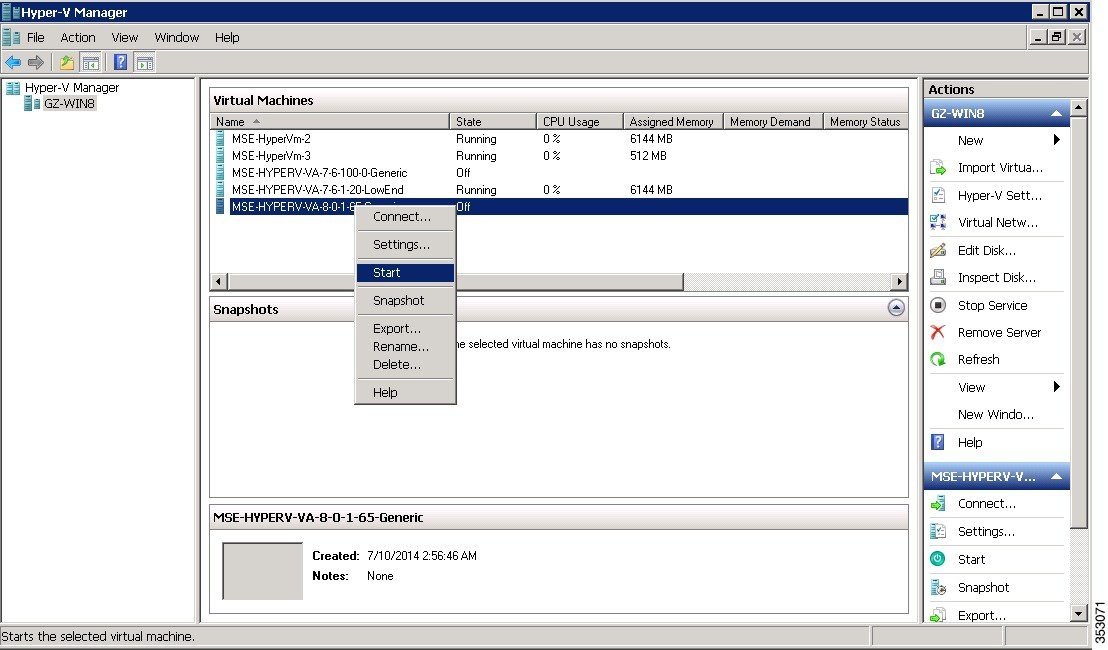Click the green Refresh icon
Screen dimensions: 1108x650
coord(937,359)
